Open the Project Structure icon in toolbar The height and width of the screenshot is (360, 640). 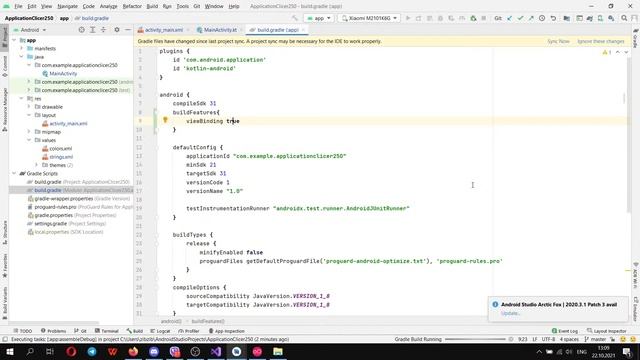coord(567,18)
